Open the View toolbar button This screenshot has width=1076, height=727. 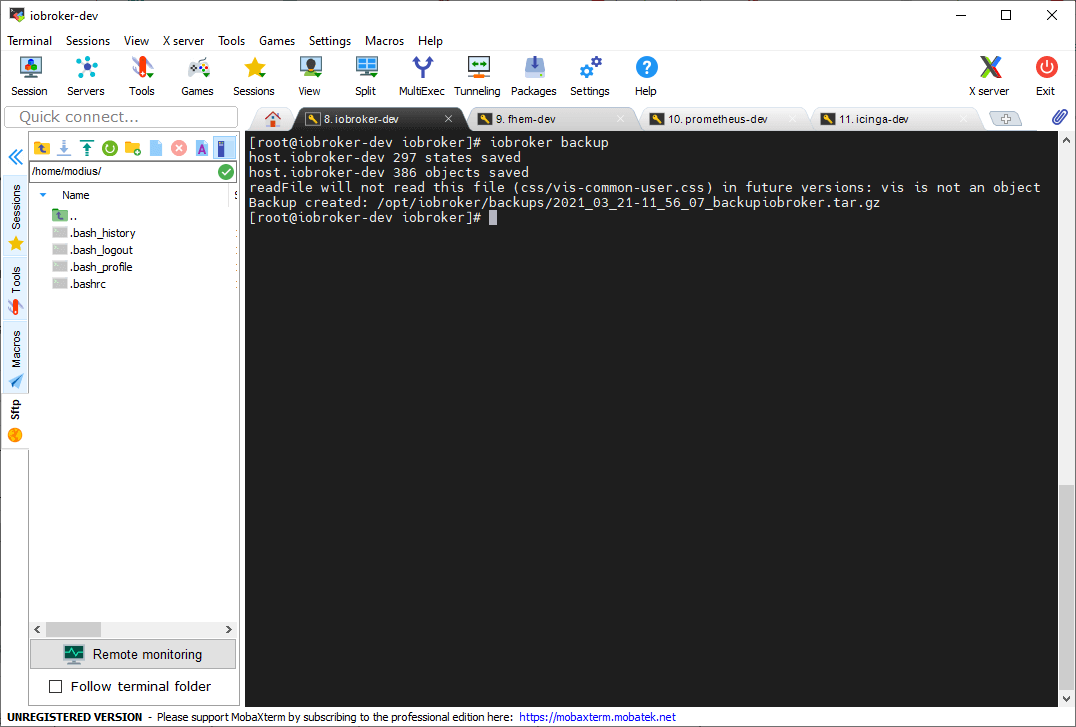pos(309,76)
